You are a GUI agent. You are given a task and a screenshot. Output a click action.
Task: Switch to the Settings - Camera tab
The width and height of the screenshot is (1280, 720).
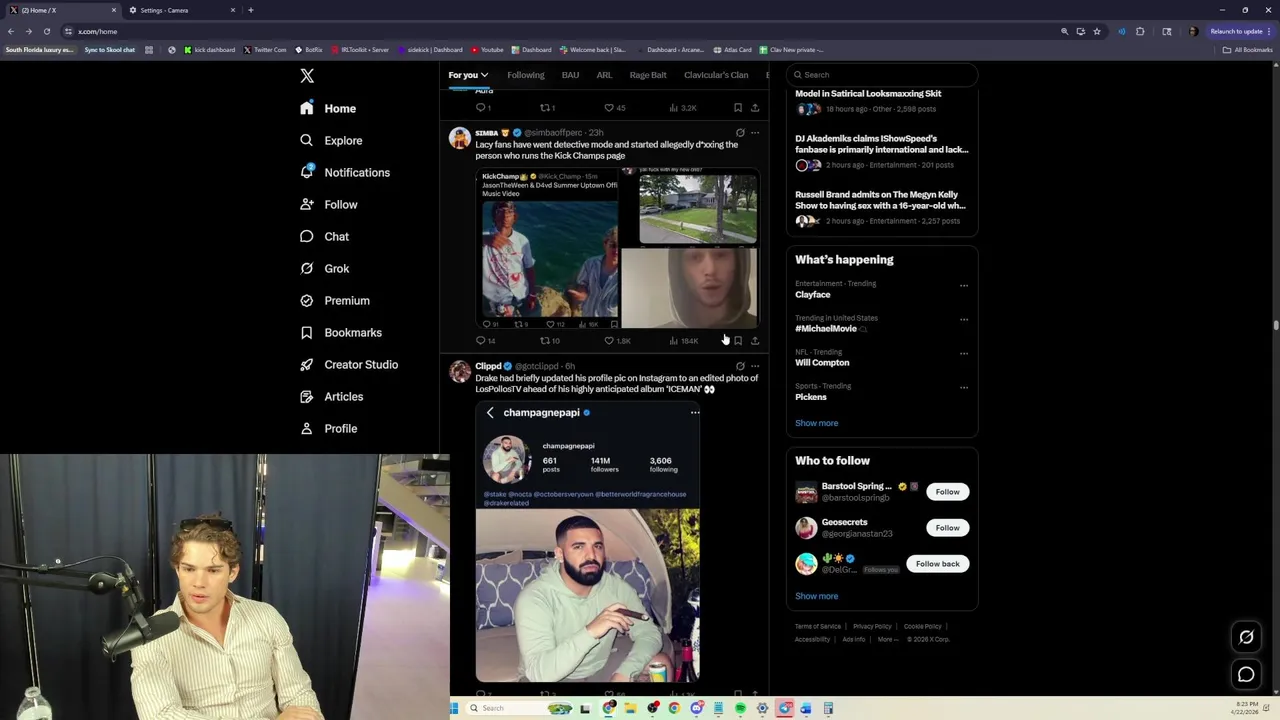tap(180, 10)
